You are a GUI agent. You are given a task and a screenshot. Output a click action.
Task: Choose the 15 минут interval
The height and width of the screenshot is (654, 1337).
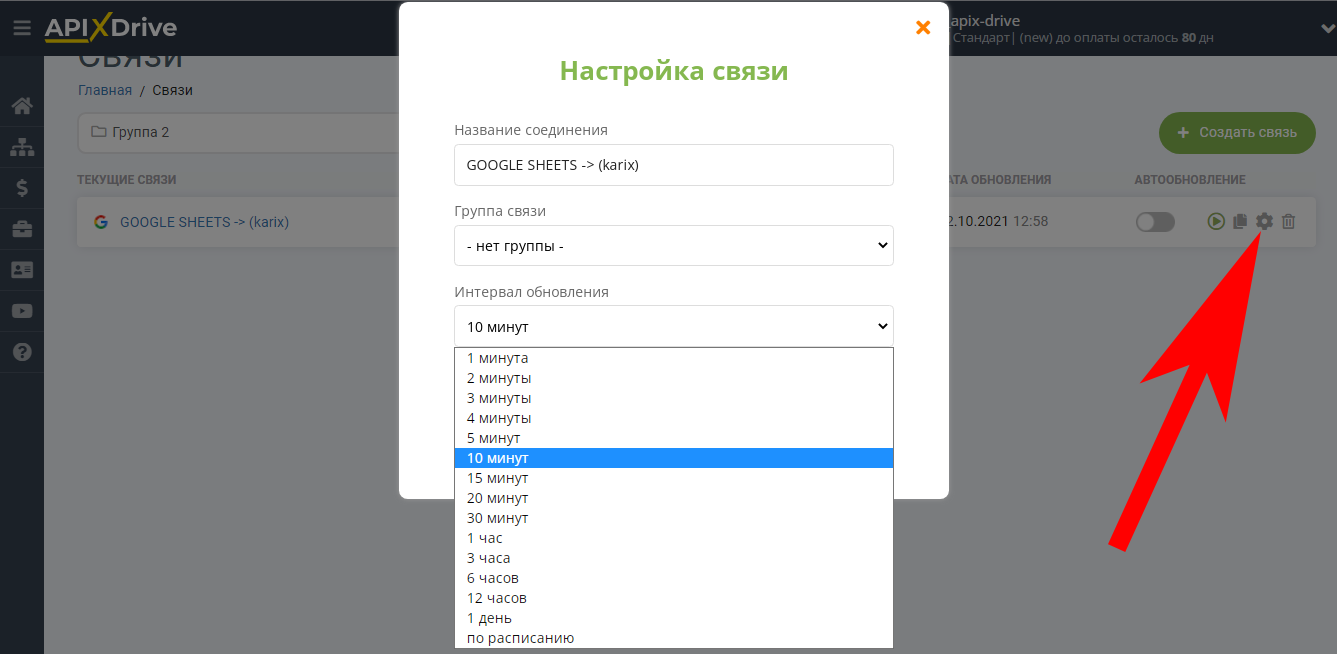coord(673,478)
